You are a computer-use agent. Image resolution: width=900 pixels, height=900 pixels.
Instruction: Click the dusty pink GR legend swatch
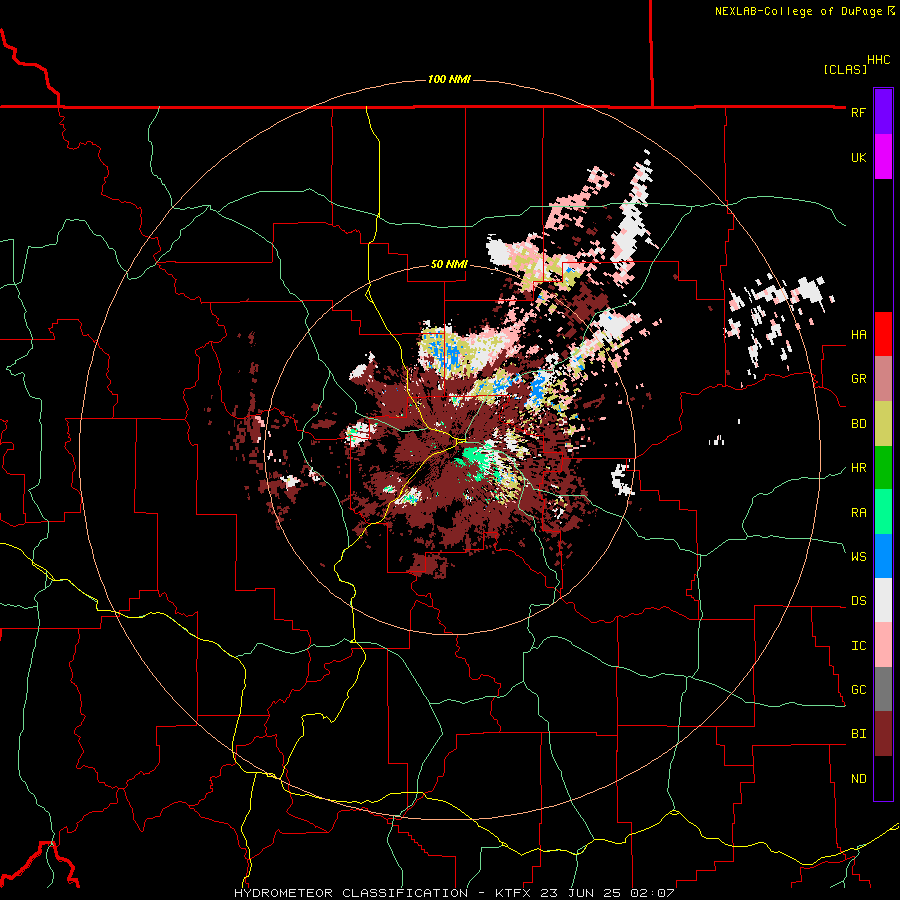[883, 379]
